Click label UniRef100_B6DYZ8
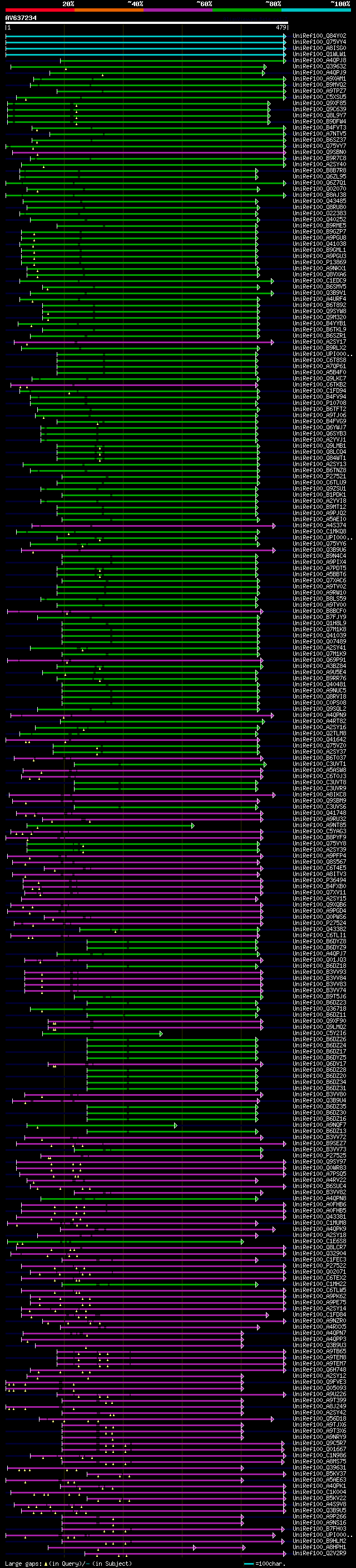Viewport: 356px width, 1568px height. click(x=319, y=941)
